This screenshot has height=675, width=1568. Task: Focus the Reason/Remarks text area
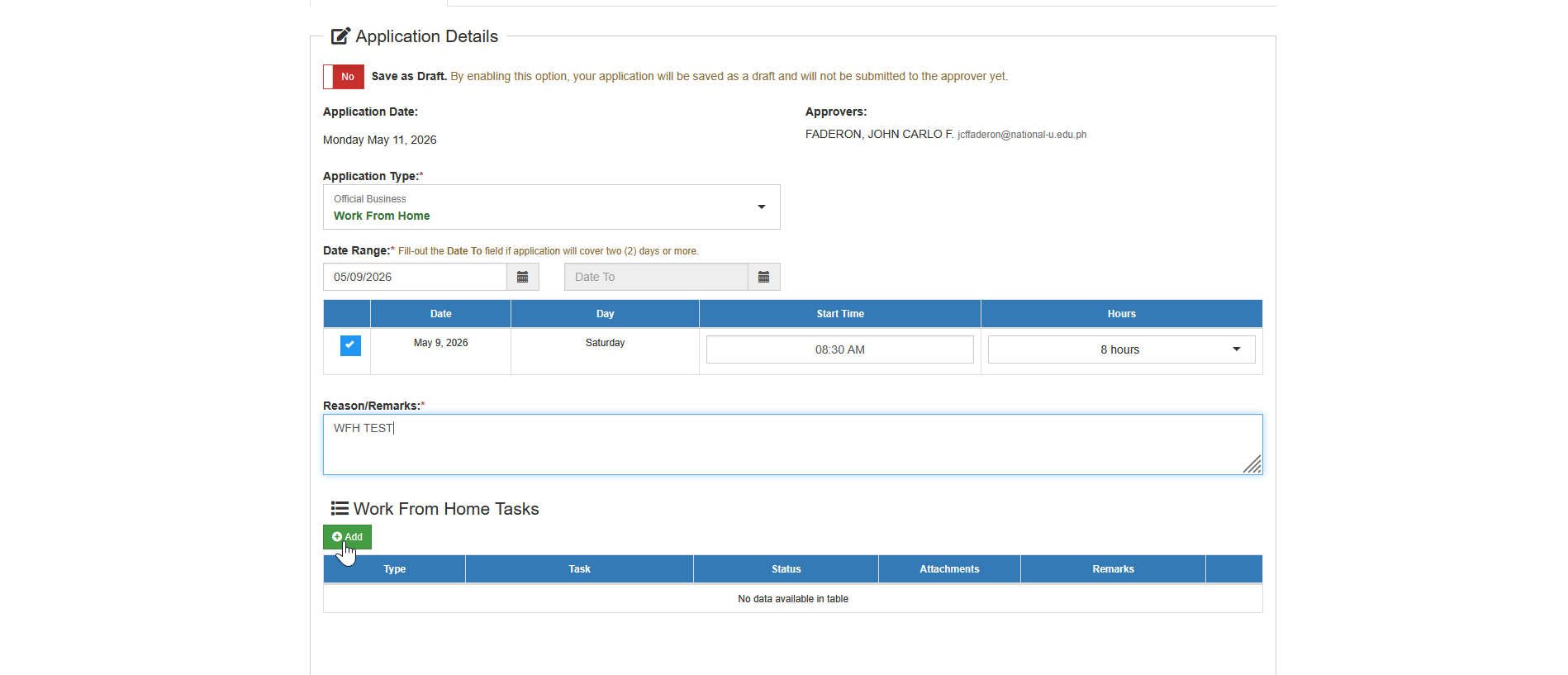[x=792, y=444]
